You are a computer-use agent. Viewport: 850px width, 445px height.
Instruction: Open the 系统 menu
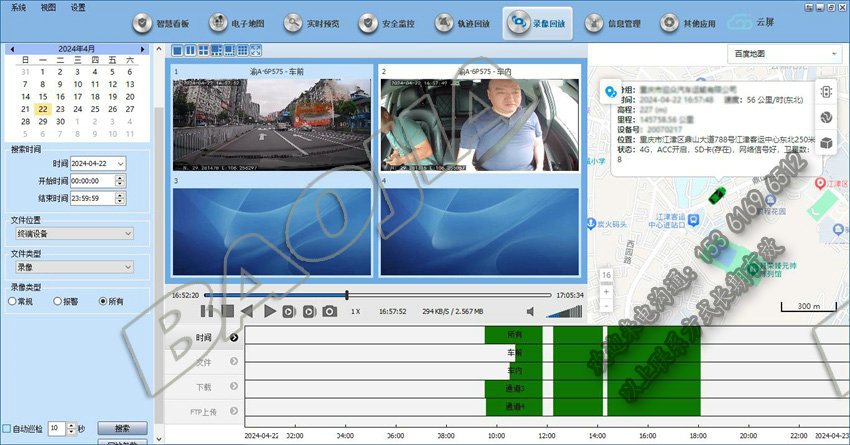tap(18, 7)
